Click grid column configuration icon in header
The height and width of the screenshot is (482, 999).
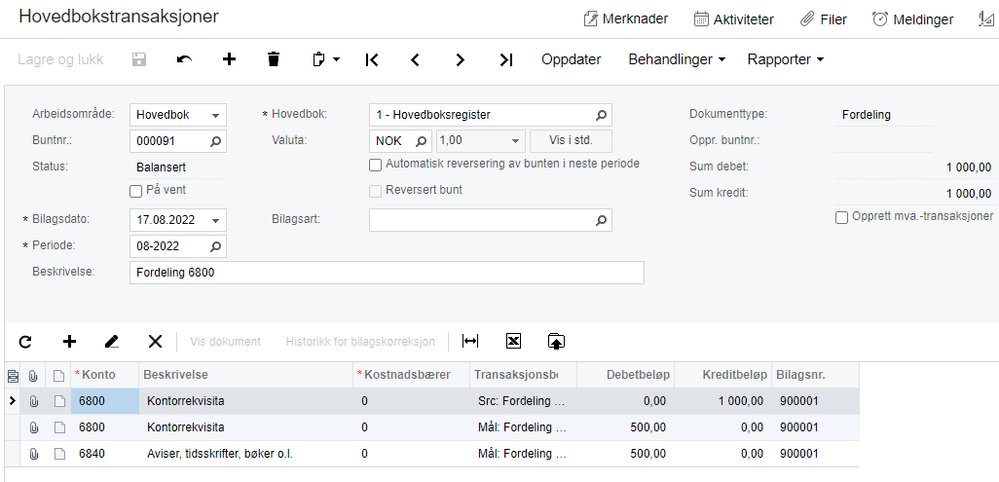tap(12, 376)
